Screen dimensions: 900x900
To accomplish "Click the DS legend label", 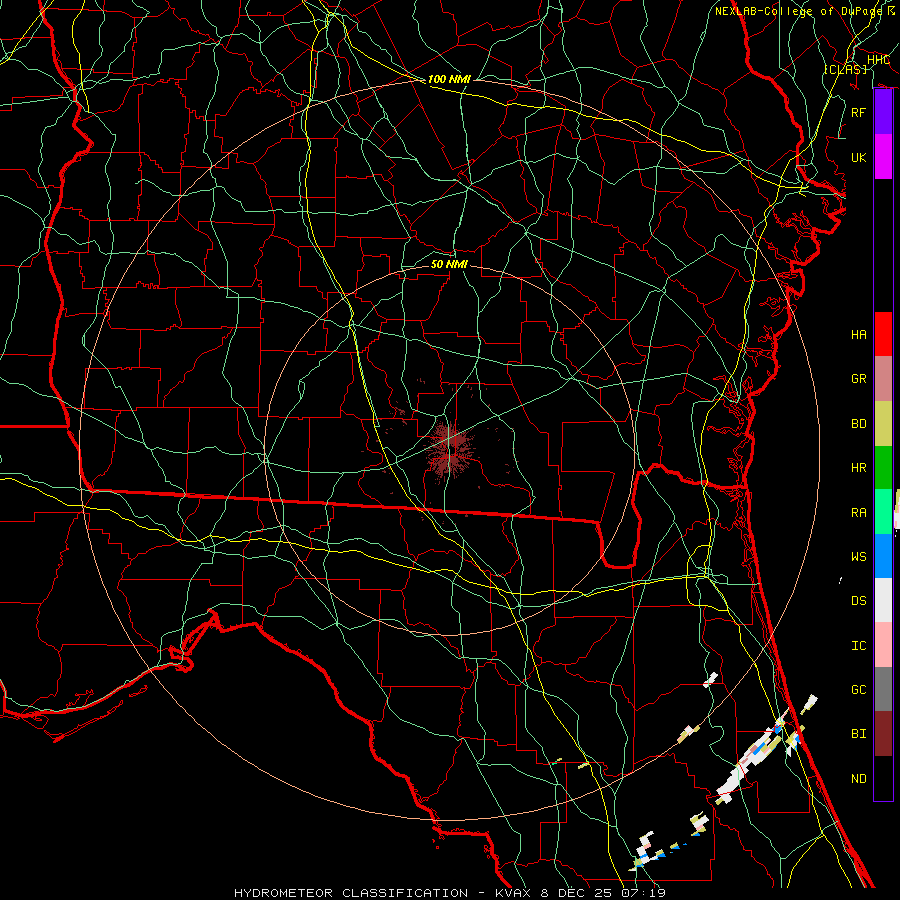I will coord(858,601).
